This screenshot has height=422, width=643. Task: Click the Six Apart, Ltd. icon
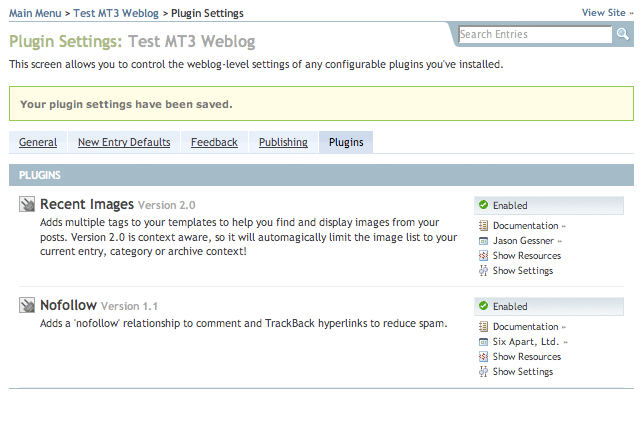(x=484, y=342)
